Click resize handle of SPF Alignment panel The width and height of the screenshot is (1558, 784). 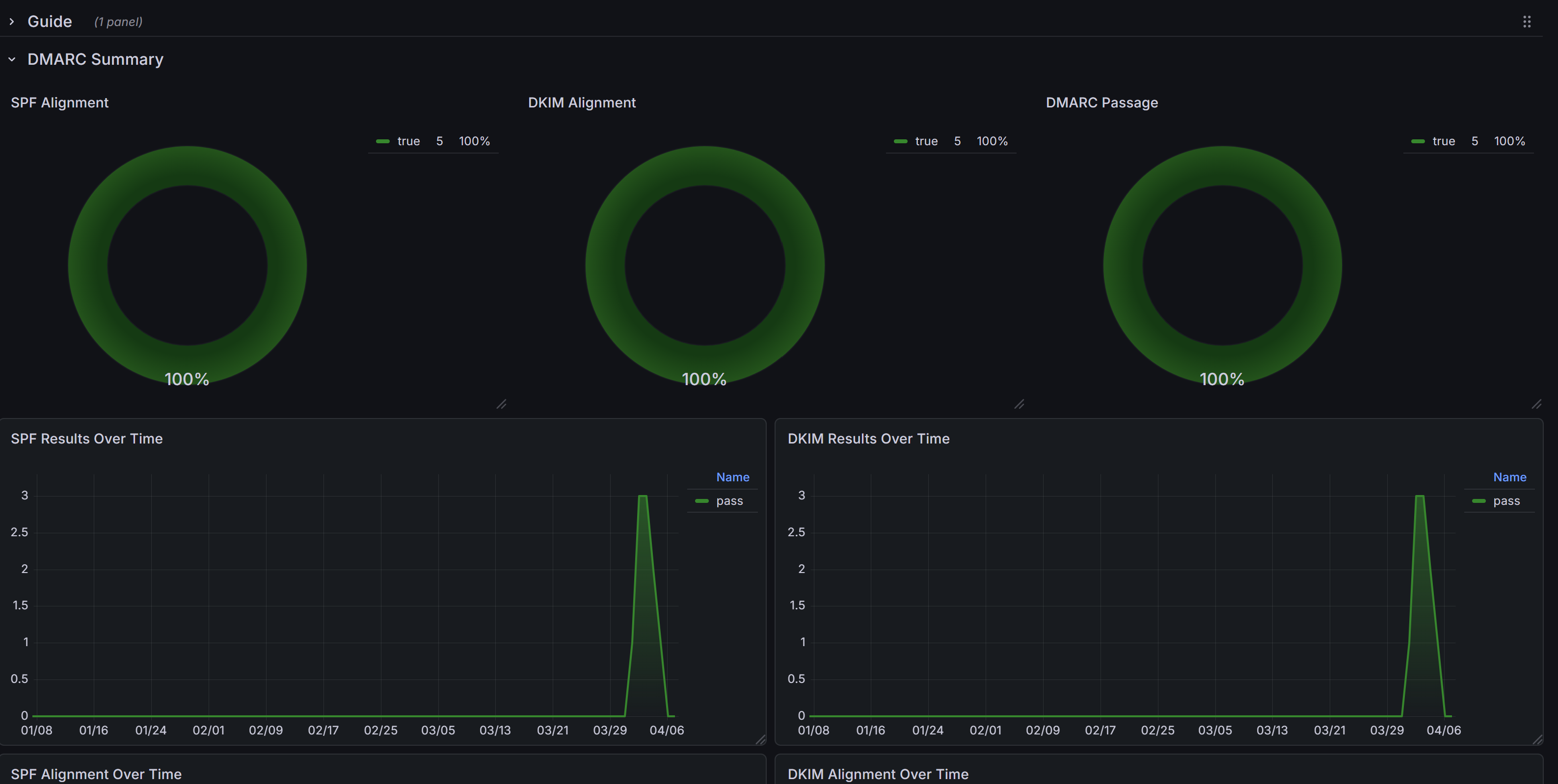click(x=501, y=404)
